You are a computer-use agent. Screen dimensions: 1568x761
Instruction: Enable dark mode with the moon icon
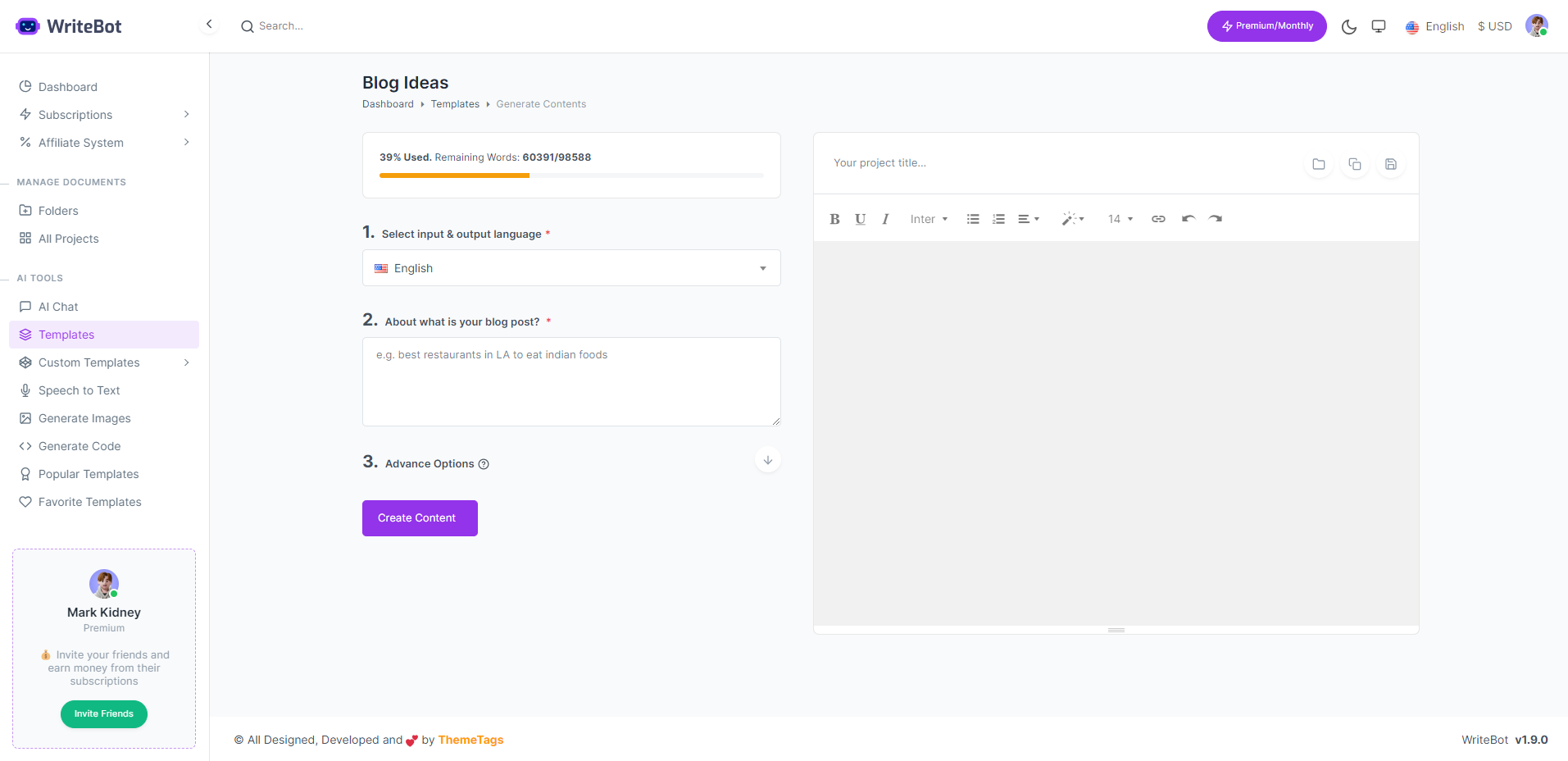[1349, 26]
